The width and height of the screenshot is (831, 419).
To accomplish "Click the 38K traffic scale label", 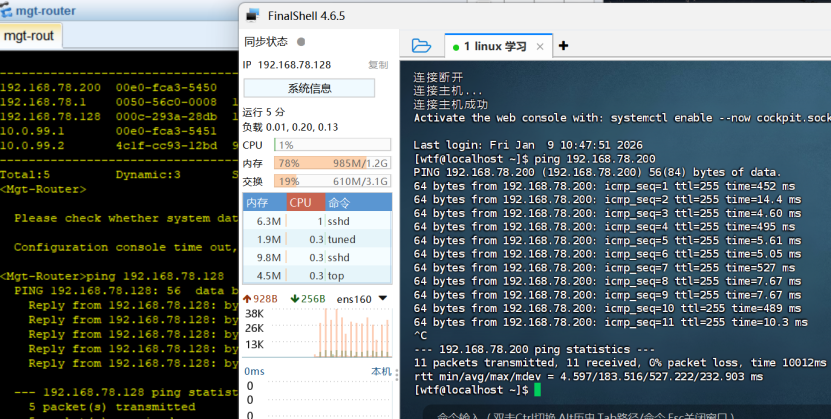I will [x=254, y=314].
